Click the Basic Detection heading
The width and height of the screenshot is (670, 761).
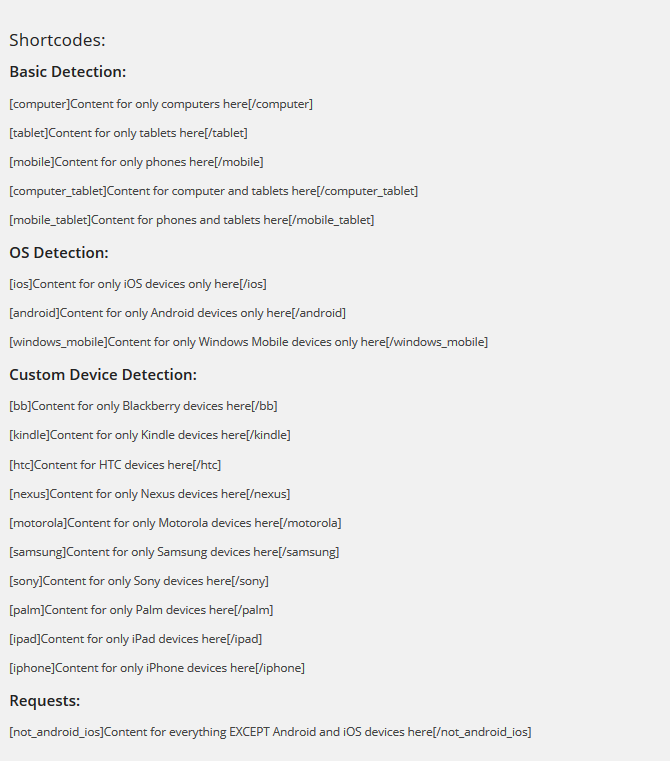[67, 72]
